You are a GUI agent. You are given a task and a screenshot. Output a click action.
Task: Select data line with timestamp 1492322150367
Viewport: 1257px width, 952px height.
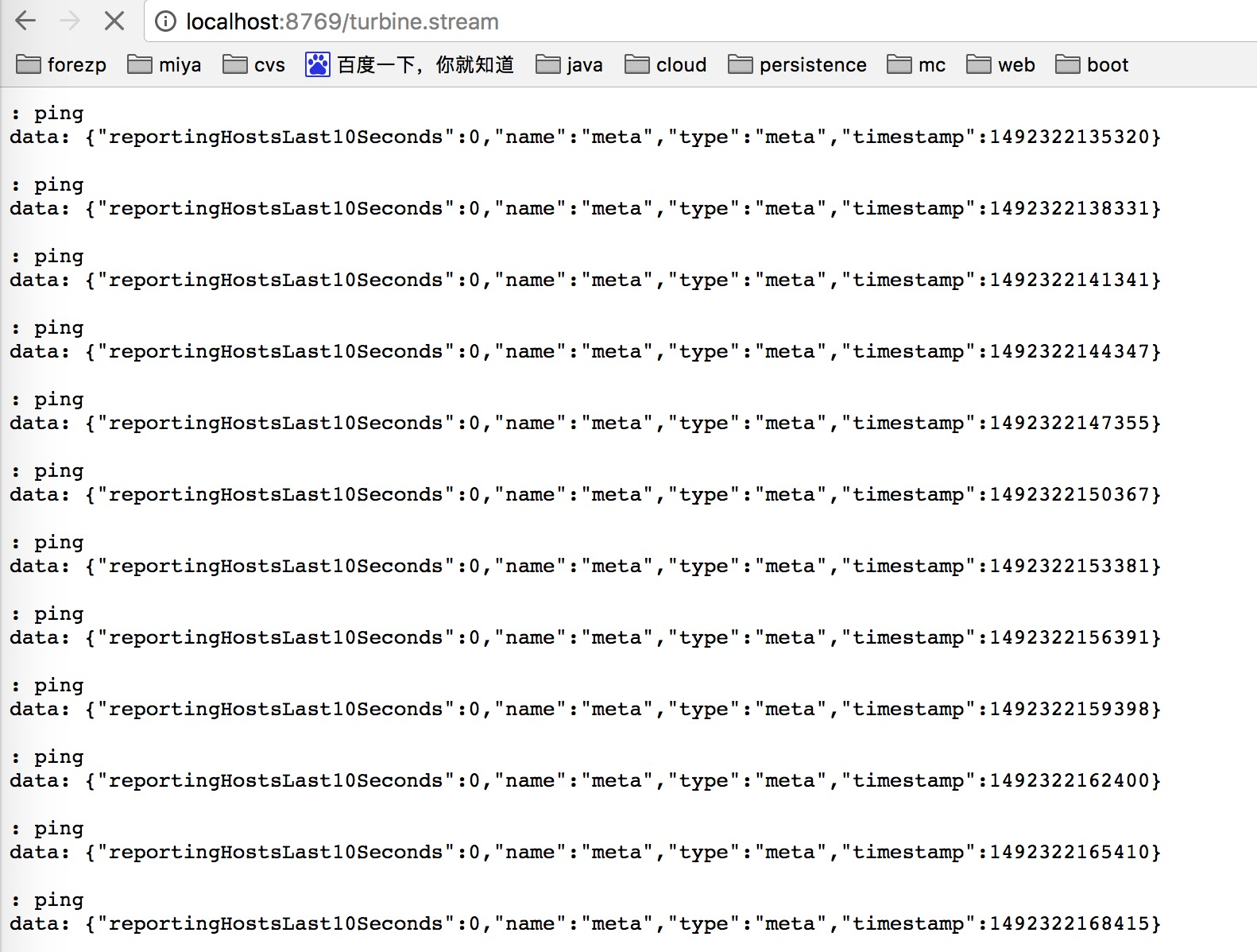(x=585, y=494)
